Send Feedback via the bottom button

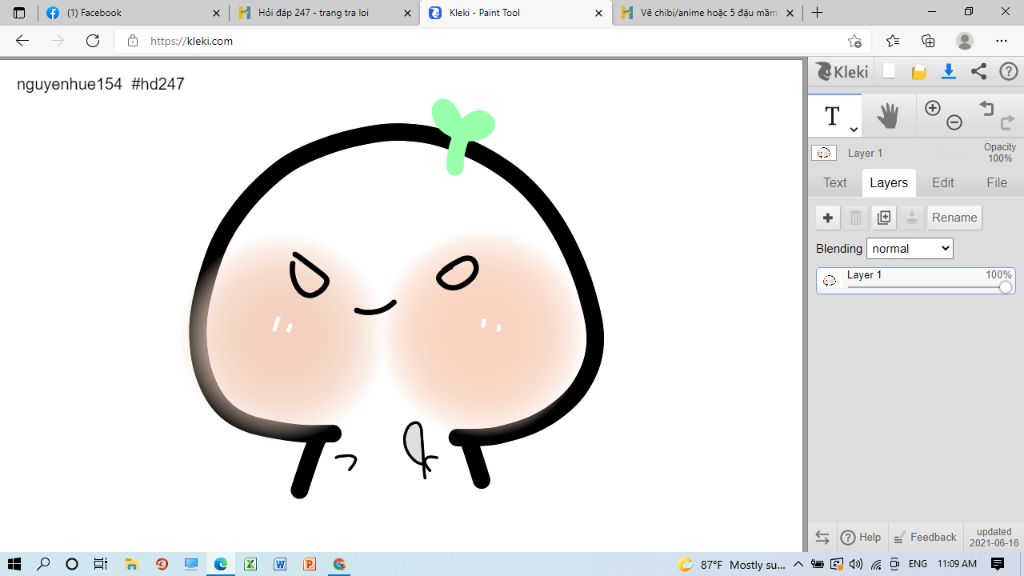click(925, 537)
